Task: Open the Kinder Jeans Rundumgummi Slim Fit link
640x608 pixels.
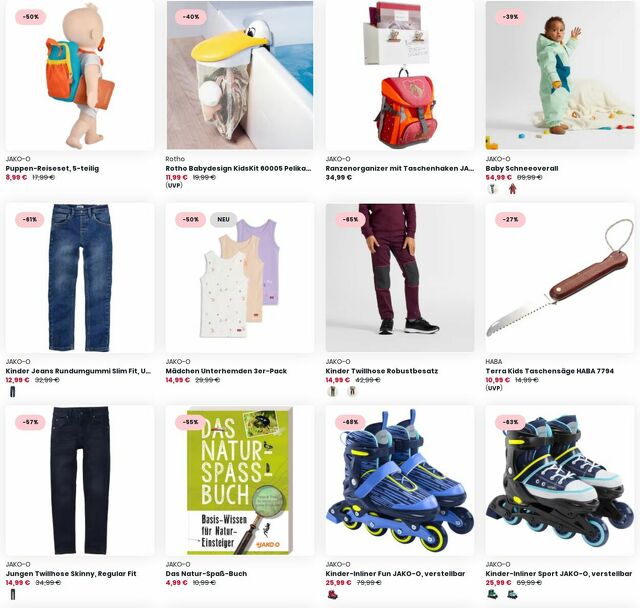Action: (x=78, y=371)
